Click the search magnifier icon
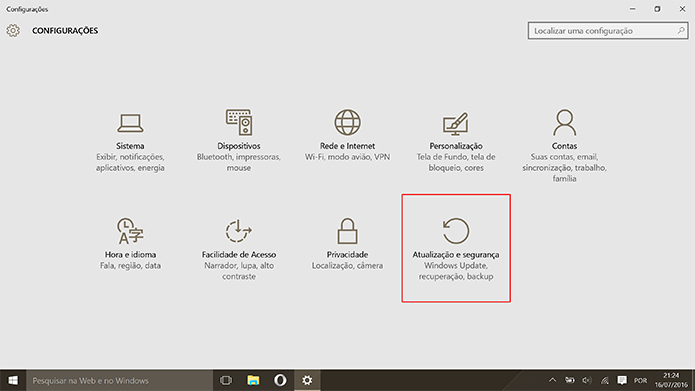 point(681,31)
